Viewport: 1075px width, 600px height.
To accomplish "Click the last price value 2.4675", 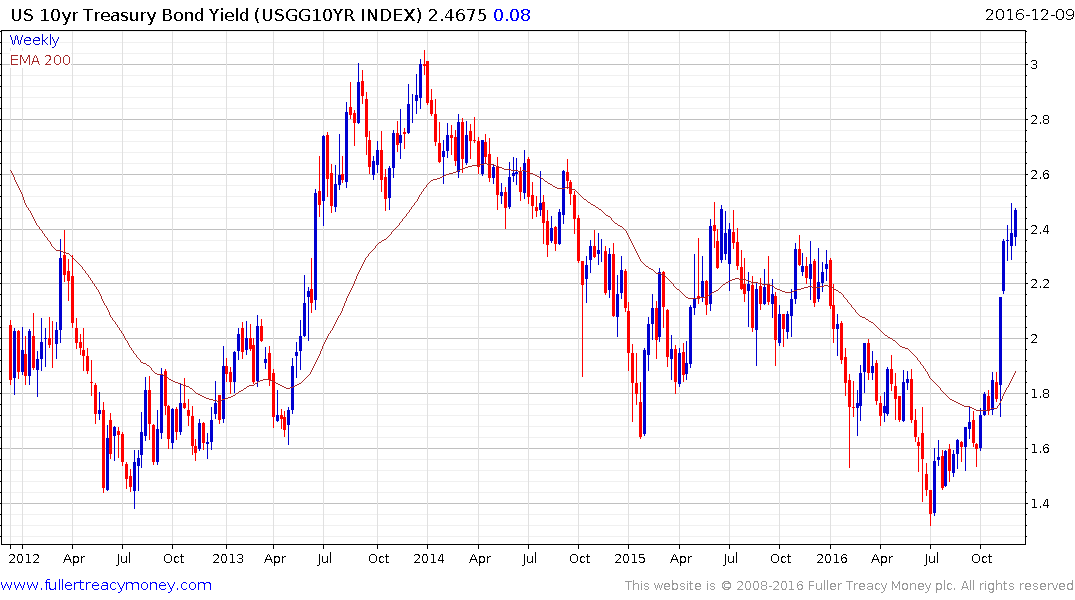I will point(457,15).
